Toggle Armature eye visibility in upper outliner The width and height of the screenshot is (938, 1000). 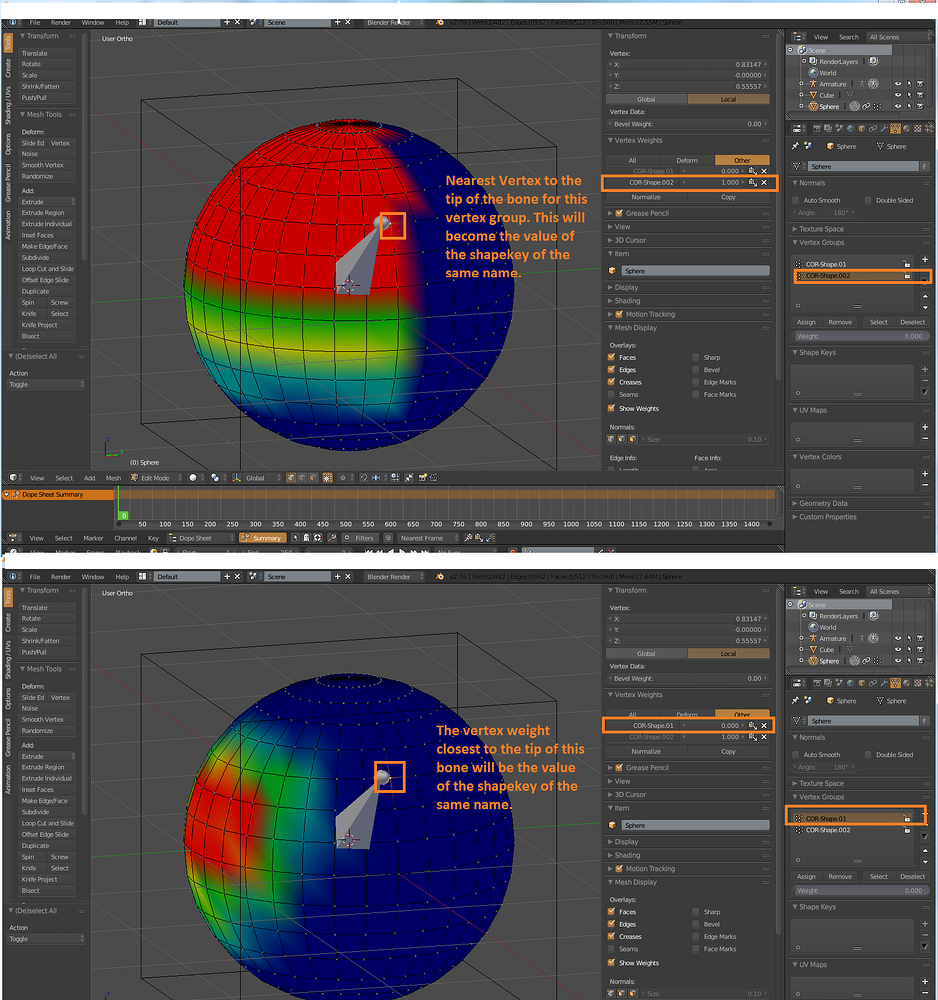(x=898, y=84)
